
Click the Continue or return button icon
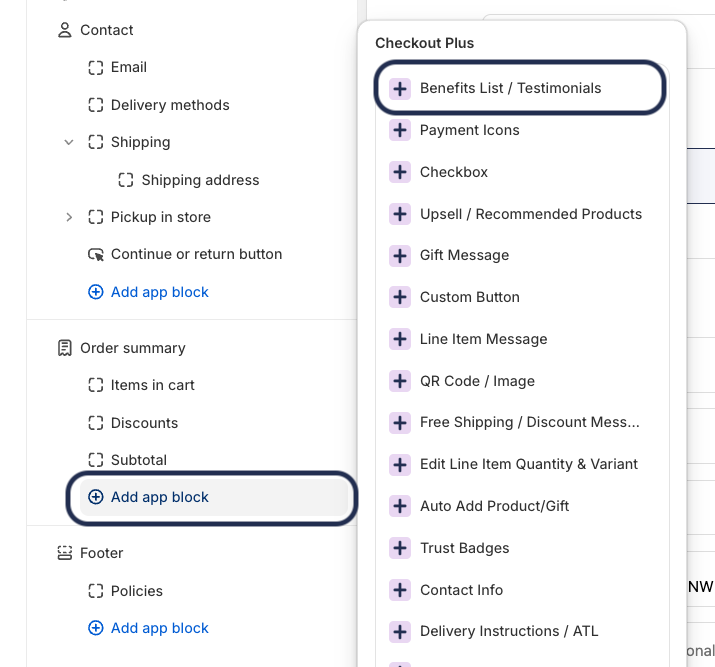(96, 254)
